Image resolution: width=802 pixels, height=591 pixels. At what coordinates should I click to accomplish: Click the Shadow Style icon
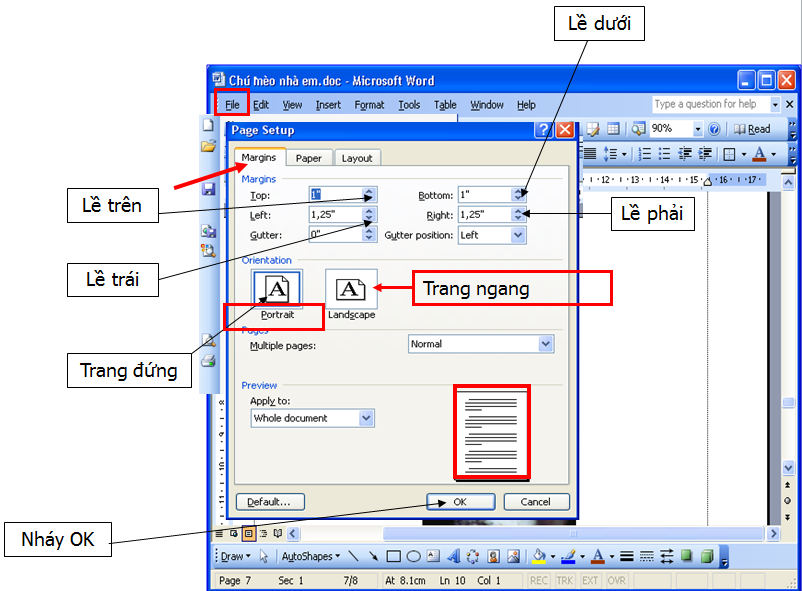686,556
